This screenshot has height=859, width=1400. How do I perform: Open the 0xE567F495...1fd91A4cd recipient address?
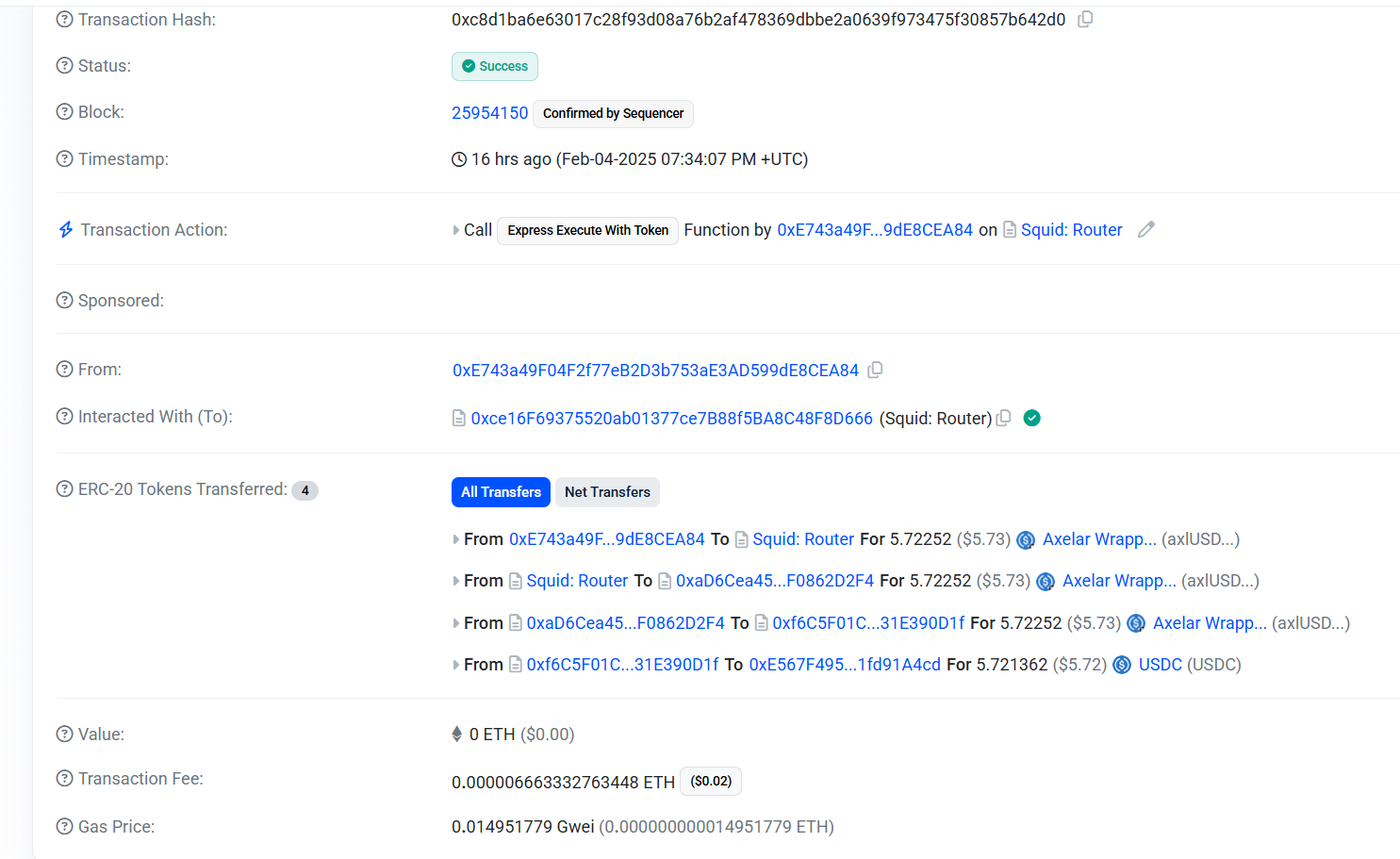(x=844, y=665)
